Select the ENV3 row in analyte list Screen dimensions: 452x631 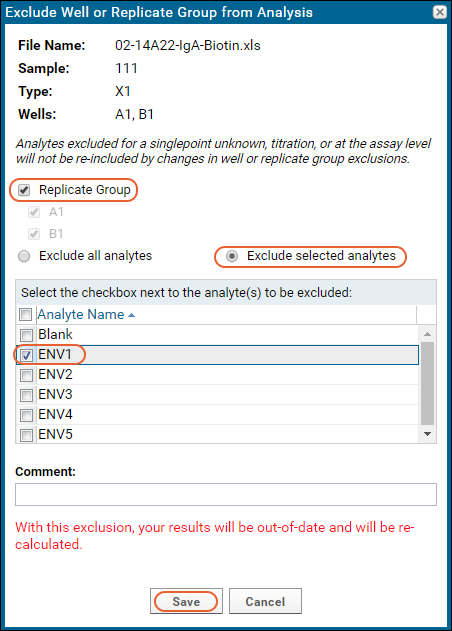[x=217, y=394]
